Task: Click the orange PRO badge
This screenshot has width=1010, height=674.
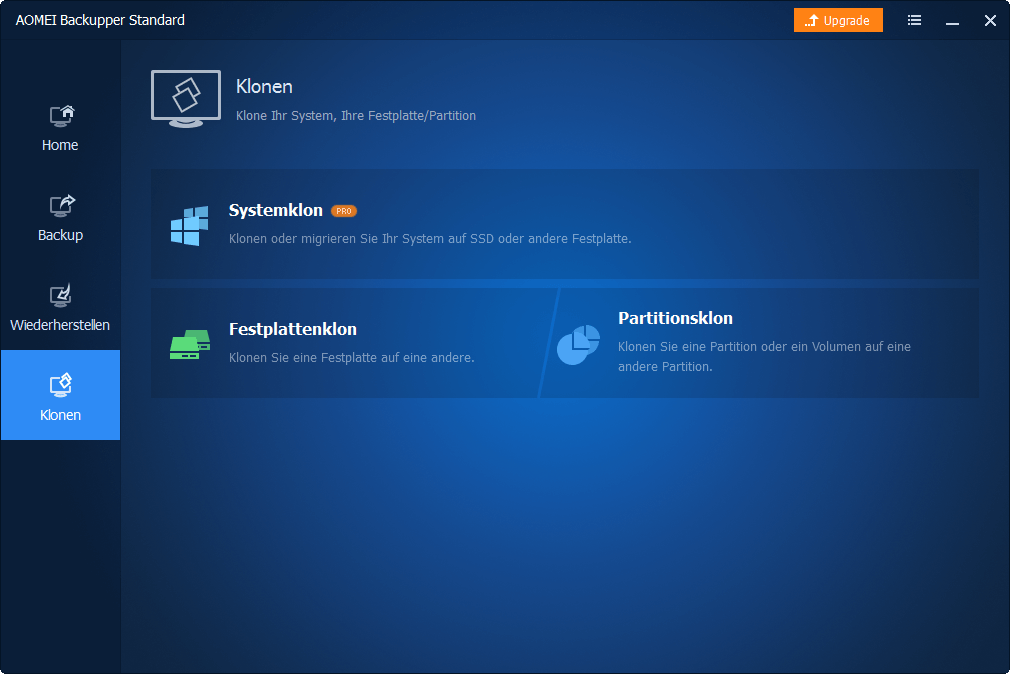Action: point(344,211)
